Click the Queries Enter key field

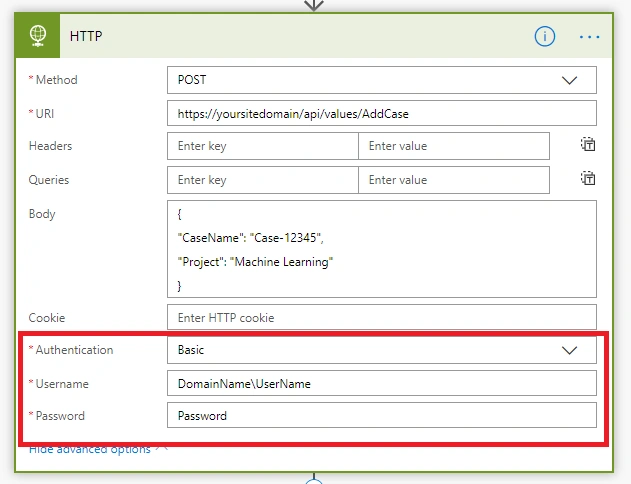click(x=263, y=180)
